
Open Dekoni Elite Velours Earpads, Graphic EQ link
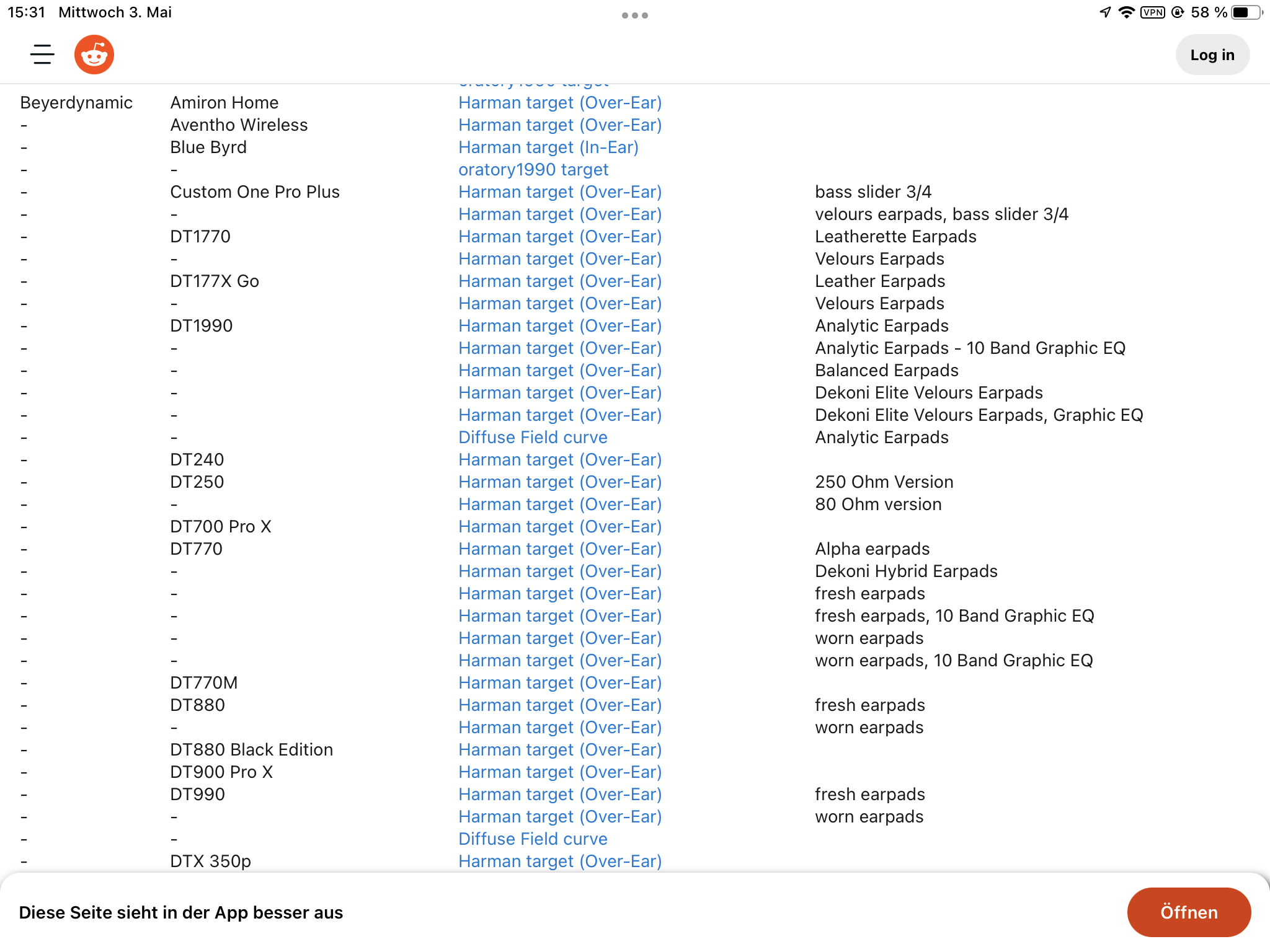(x=560, y=415)
